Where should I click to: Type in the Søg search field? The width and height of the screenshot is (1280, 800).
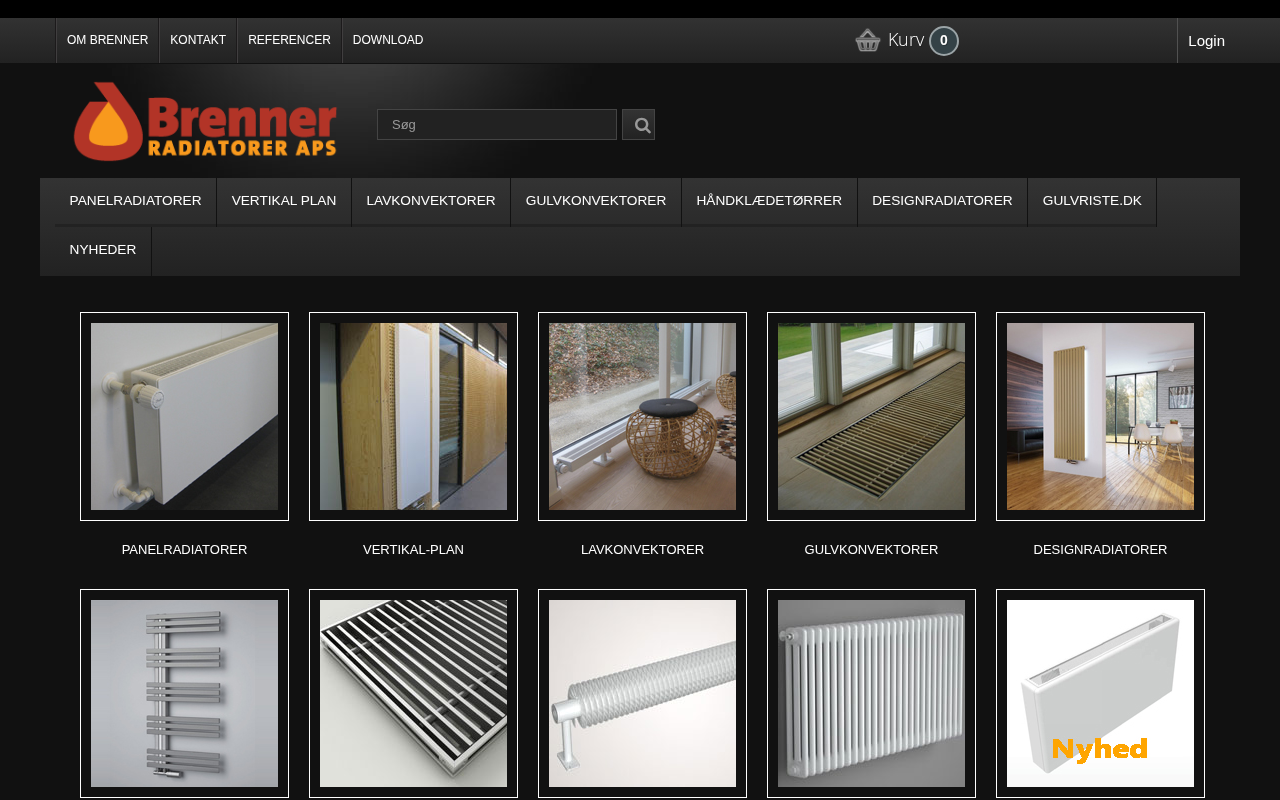pos(497,125)
